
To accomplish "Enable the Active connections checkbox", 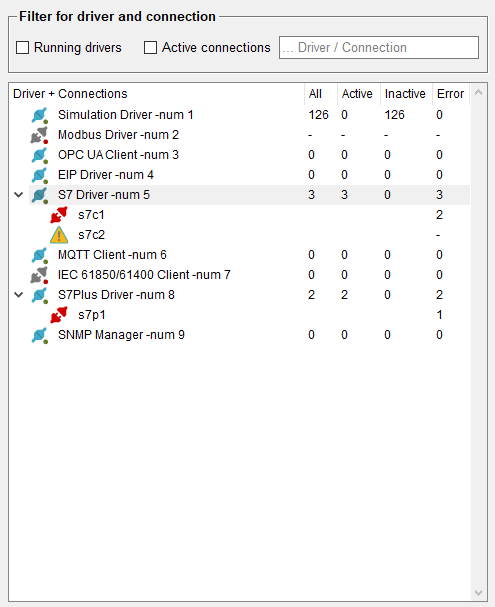I will coord(150,48).
